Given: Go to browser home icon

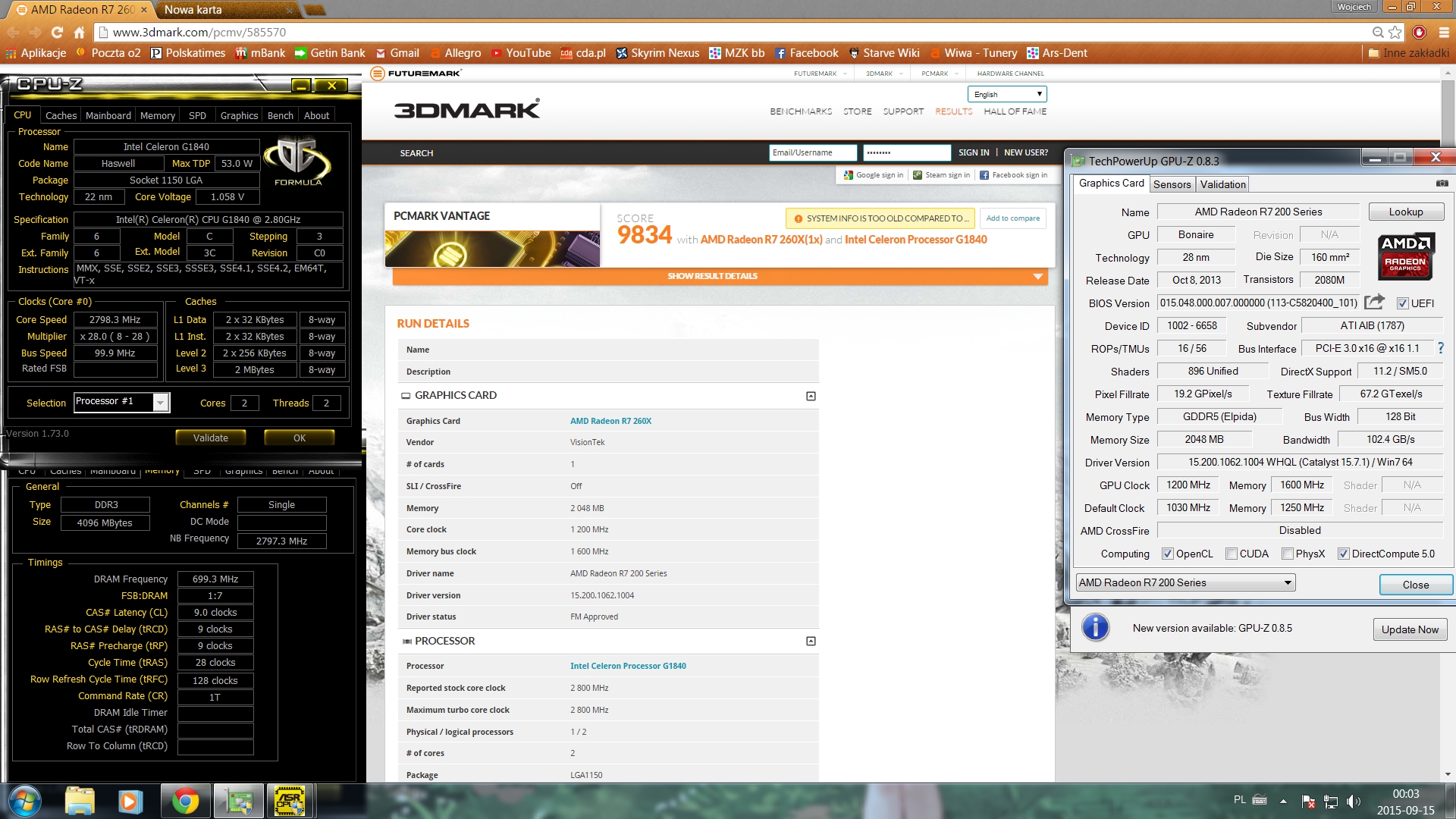Looking at the screenshot, I should [x=79, y=32].
